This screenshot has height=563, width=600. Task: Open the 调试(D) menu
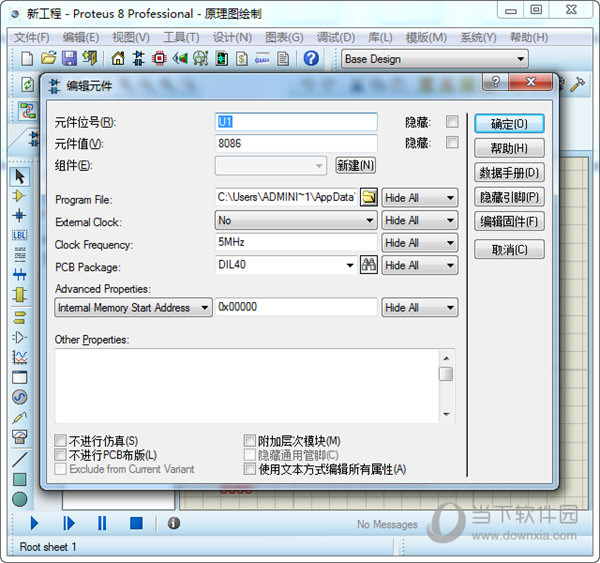[x=336, y=37]
